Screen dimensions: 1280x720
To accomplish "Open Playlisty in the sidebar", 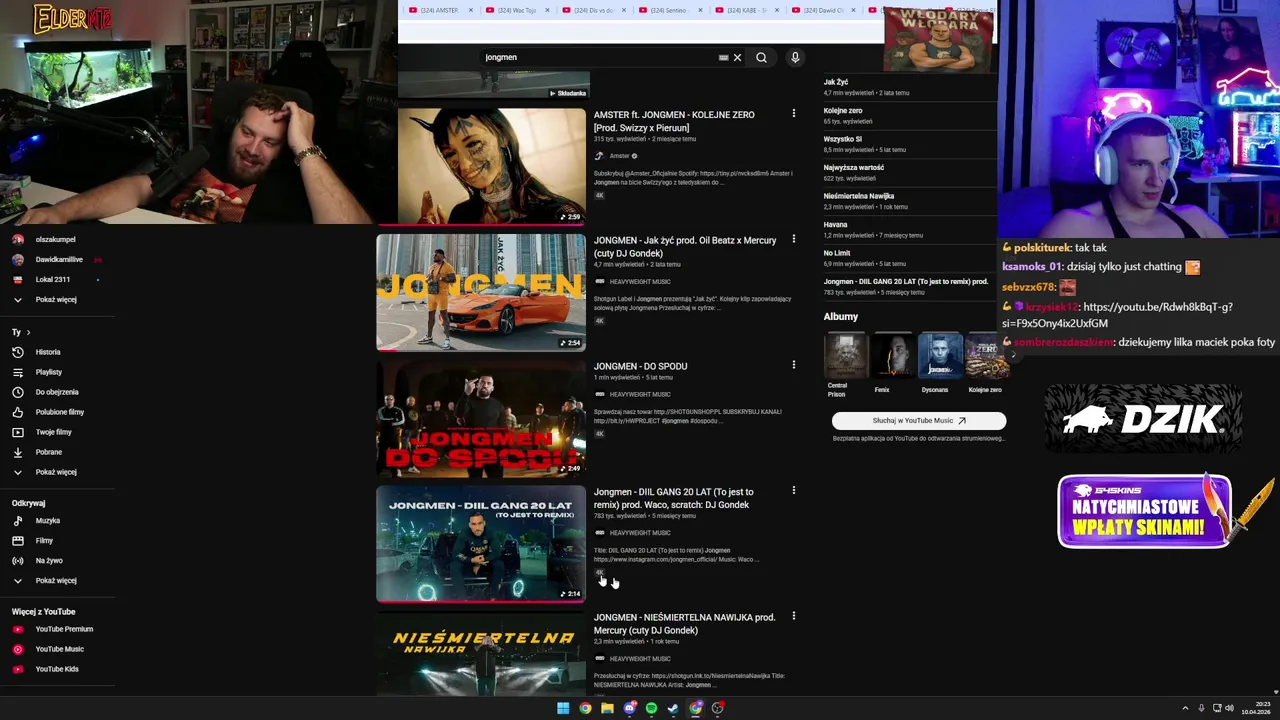I will tap(48, 372).
